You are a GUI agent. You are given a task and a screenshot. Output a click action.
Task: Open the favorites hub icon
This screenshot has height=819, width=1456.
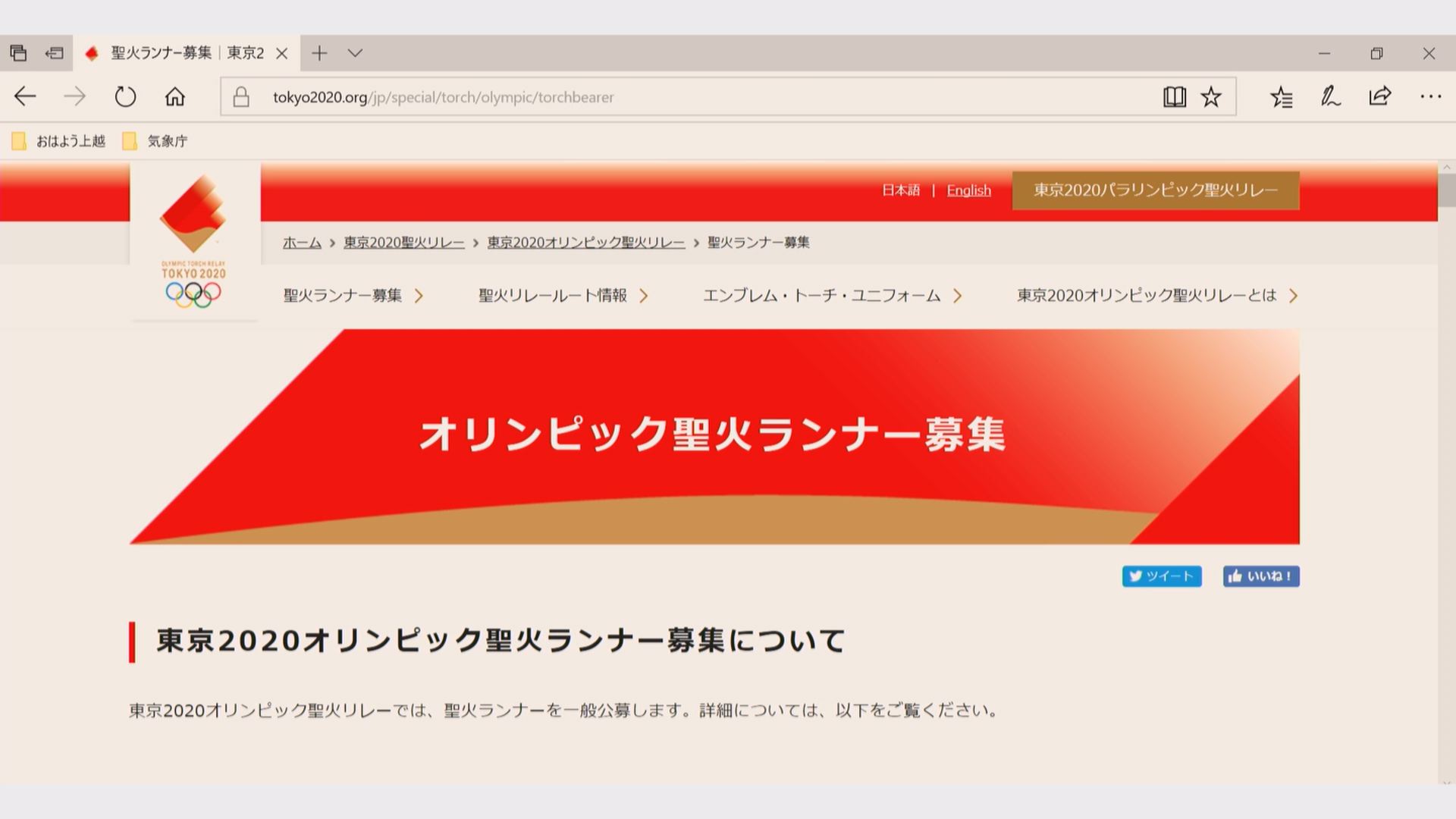point(1282,97)
